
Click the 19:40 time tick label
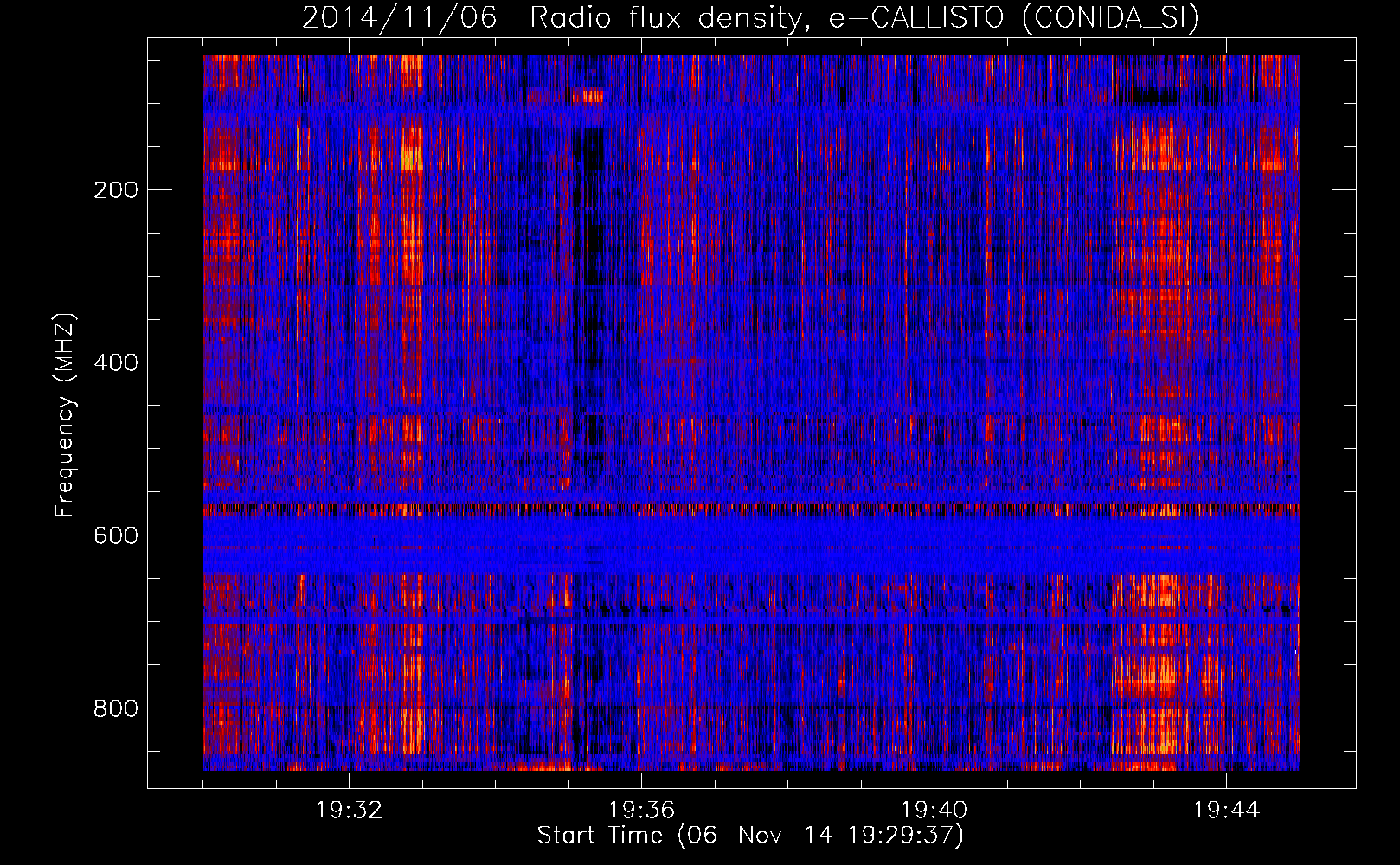934,811
